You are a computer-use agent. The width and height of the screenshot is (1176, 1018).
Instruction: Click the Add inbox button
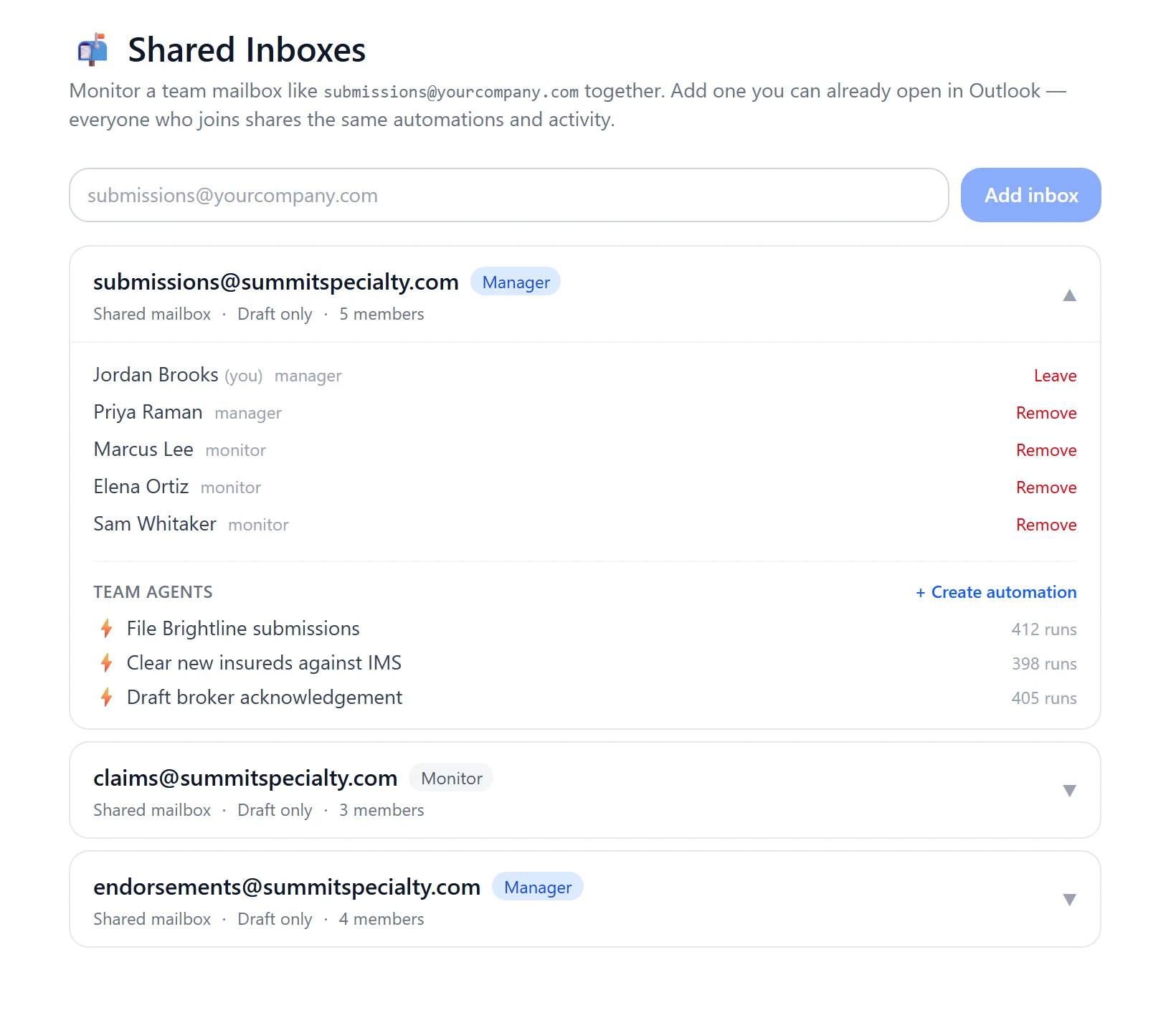point(1030,195)
